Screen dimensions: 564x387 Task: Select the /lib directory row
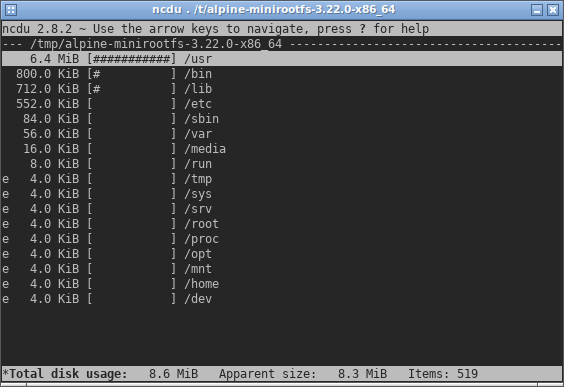pyautogui.click(x=282, y=89)
